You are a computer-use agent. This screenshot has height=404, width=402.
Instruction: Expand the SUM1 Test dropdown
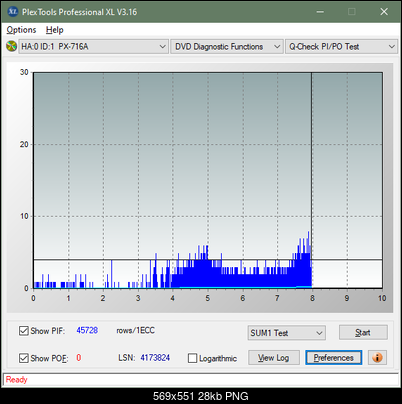coord(287,333)
